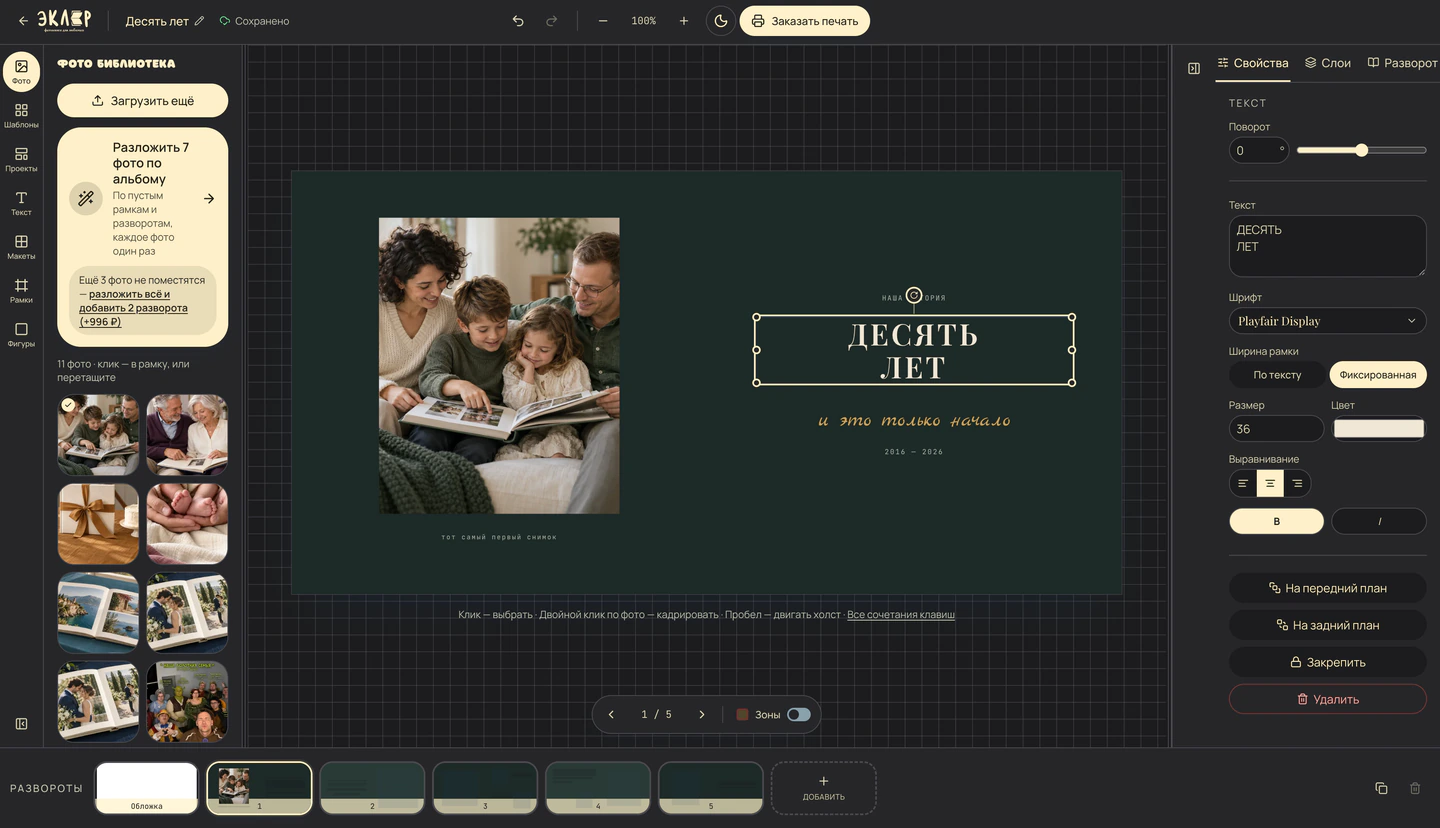Align text to the center
The image size is (1440, 828).
[1270, 484]
